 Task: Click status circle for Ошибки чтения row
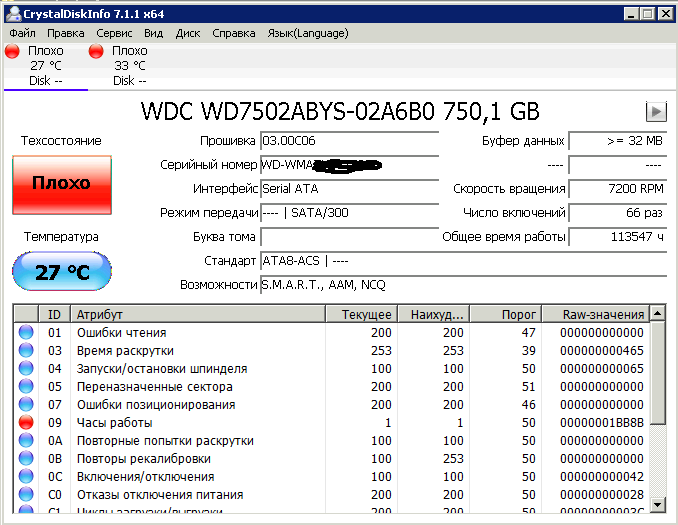click(x=26, y=332)
